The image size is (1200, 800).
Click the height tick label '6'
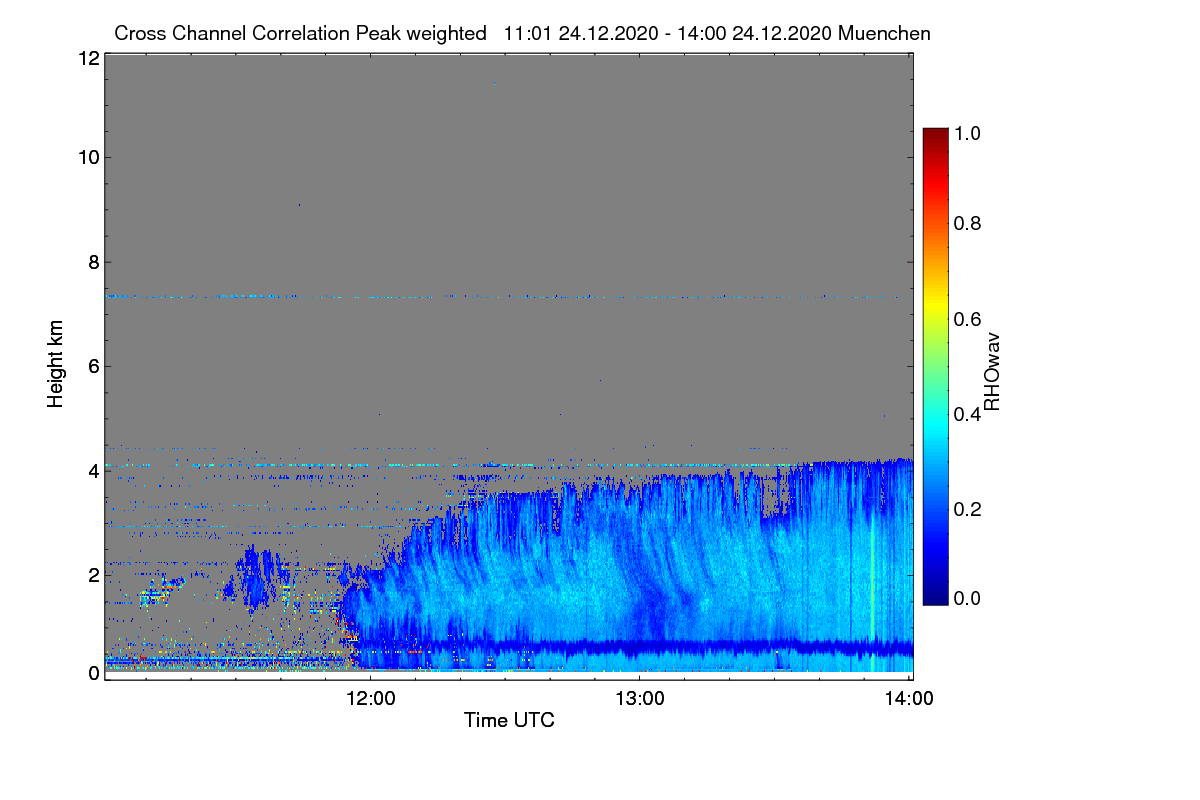click(93, 367)
